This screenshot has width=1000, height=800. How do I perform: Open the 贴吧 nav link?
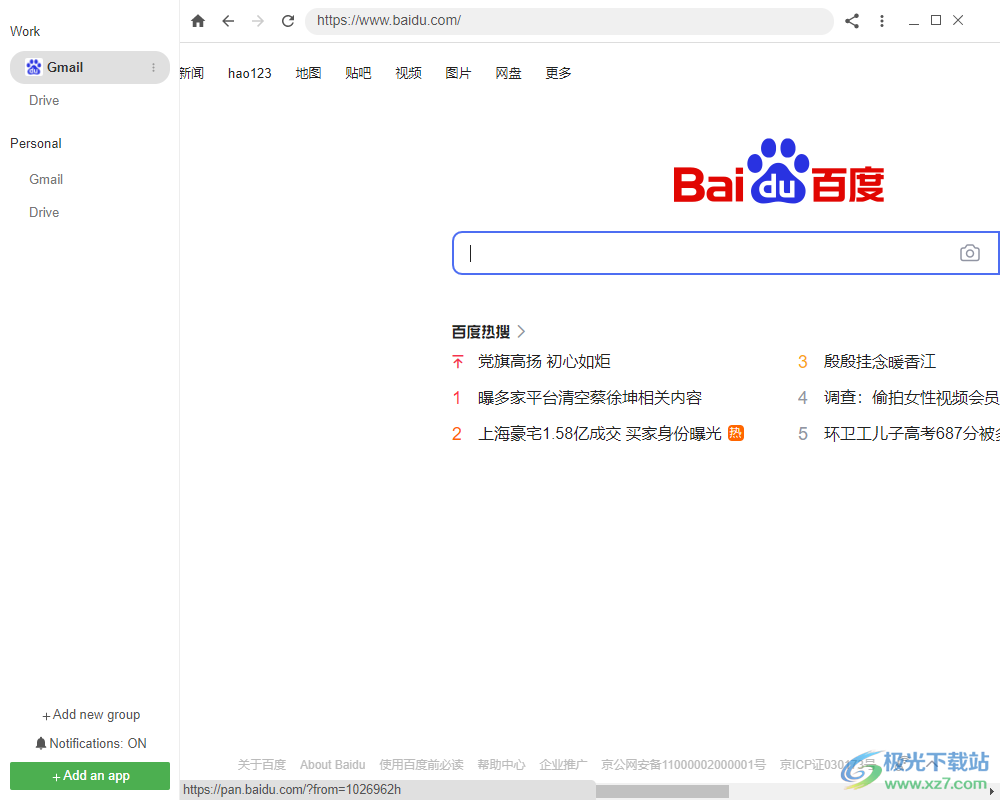point(358,73)
